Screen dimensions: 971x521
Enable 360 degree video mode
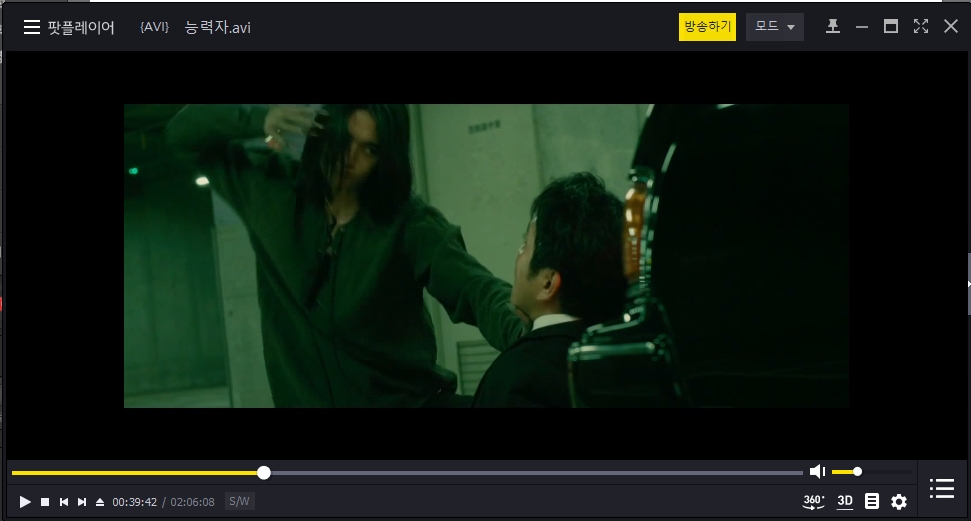(814, 501)
